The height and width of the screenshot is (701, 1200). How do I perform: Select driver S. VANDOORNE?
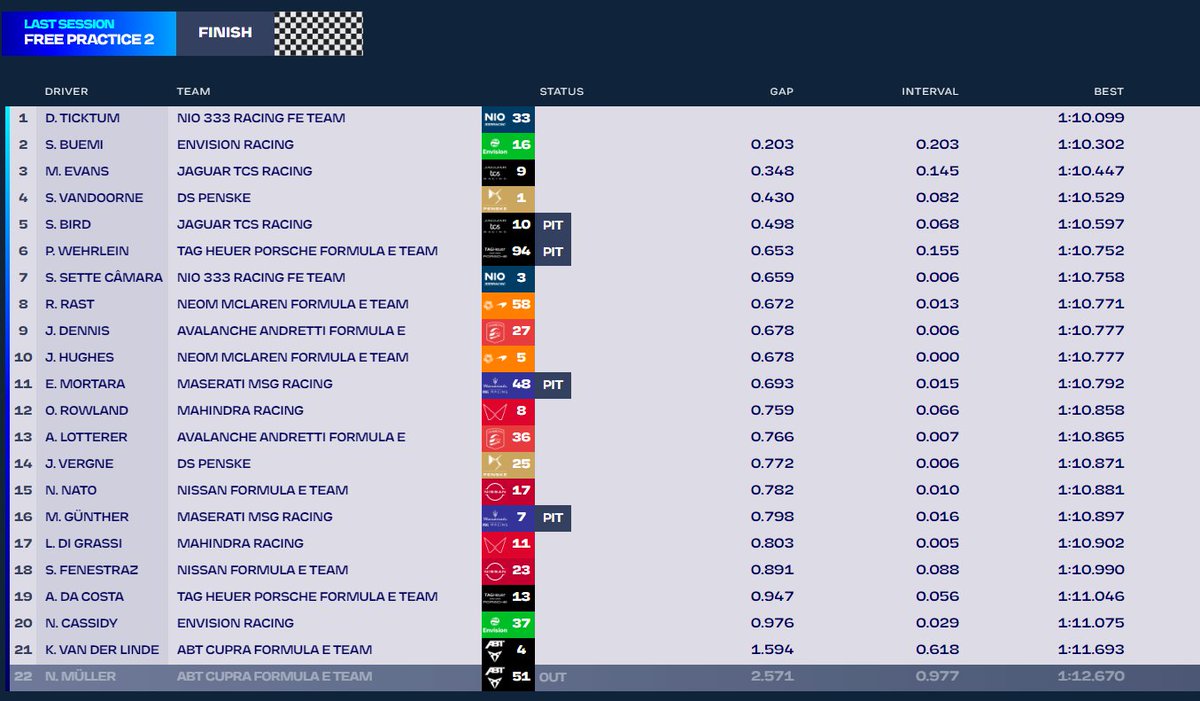pos(94,198)
